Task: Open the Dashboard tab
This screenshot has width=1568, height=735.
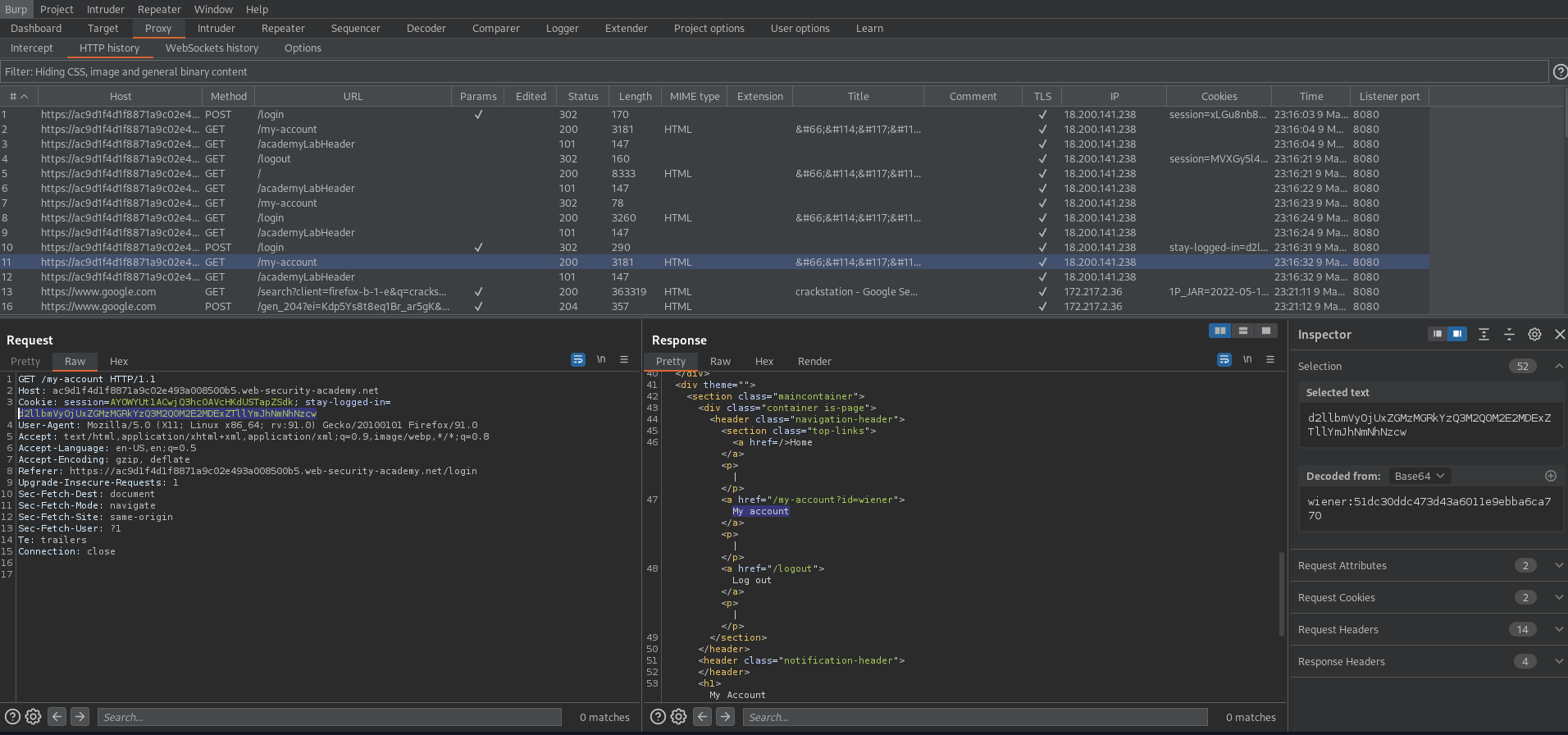Action: [36, 28]
